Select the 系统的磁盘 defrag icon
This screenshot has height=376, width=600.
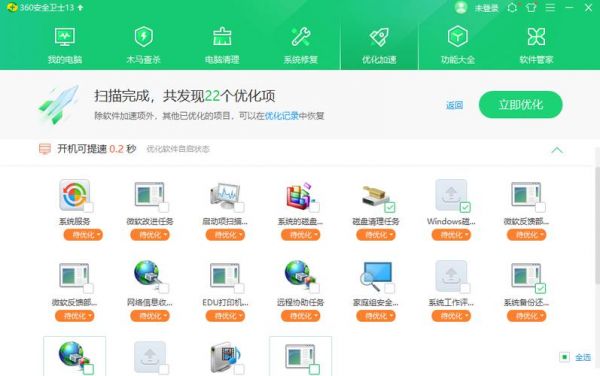tap(300, 195)
